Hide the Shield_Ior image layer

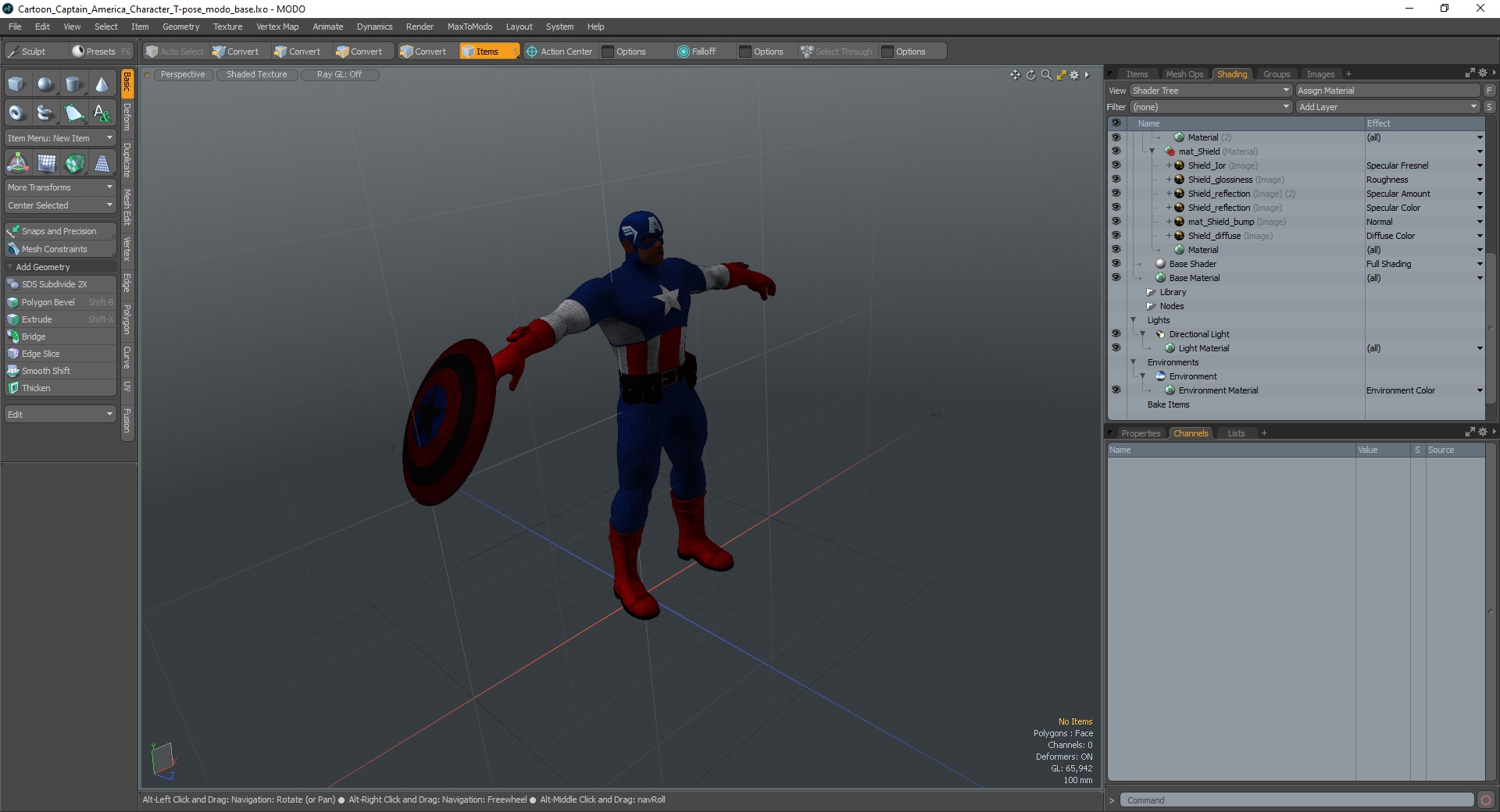click(1116, 166)
